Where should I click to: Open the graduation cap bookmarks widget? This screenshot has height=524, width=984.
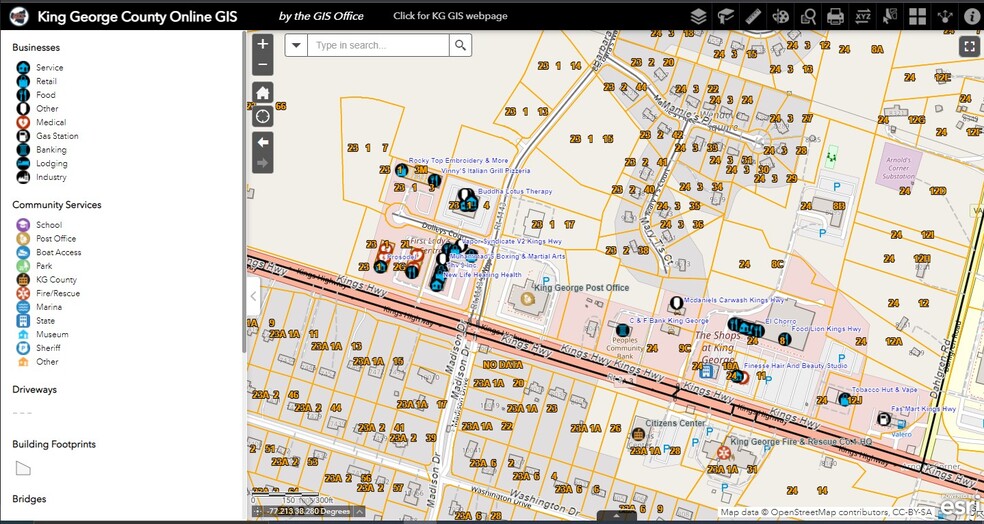[x=725, y=16]
